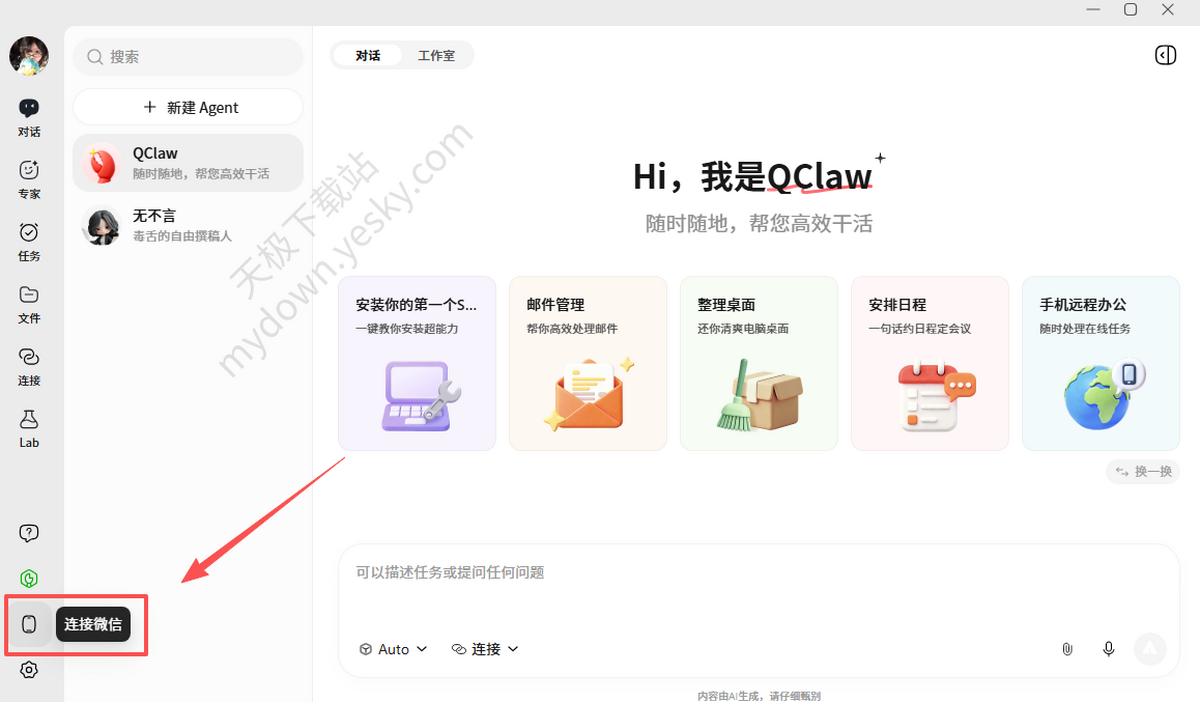
Task: Click the green hexagon icon in sidebar
Action: point(29,579)
